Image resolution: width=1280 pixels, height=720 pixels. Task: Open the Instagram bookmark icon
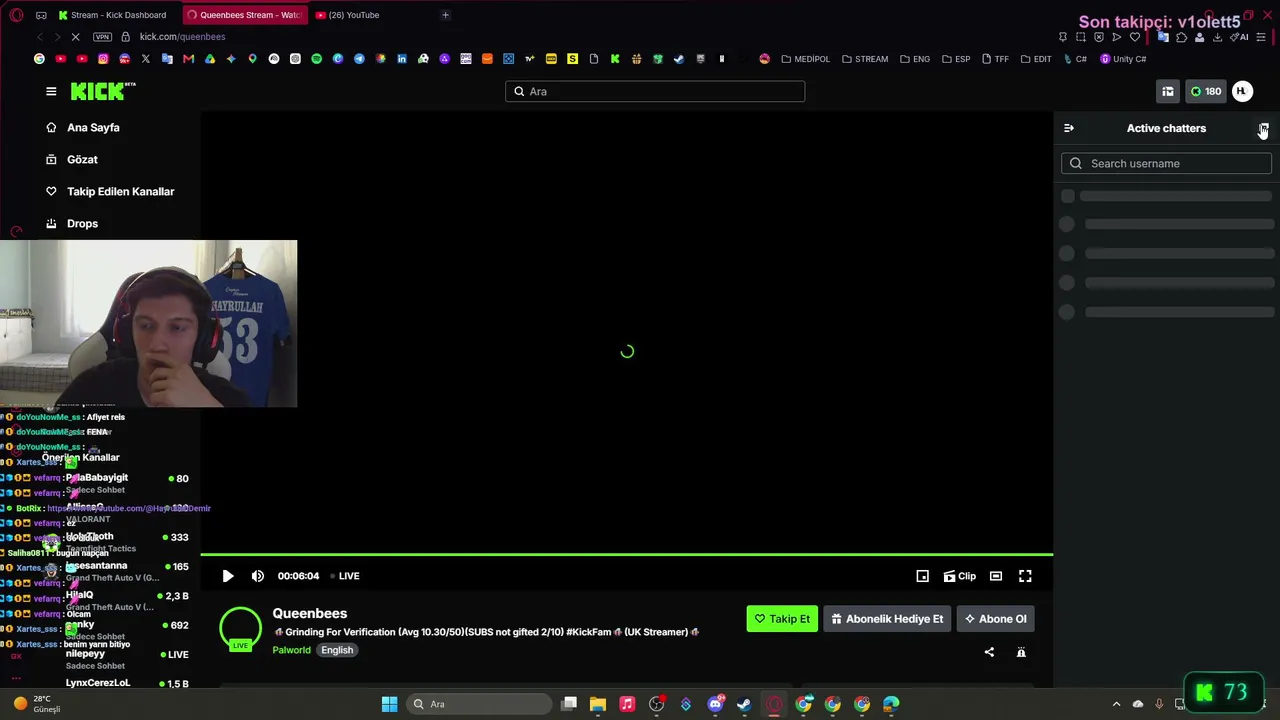point(103,59)
